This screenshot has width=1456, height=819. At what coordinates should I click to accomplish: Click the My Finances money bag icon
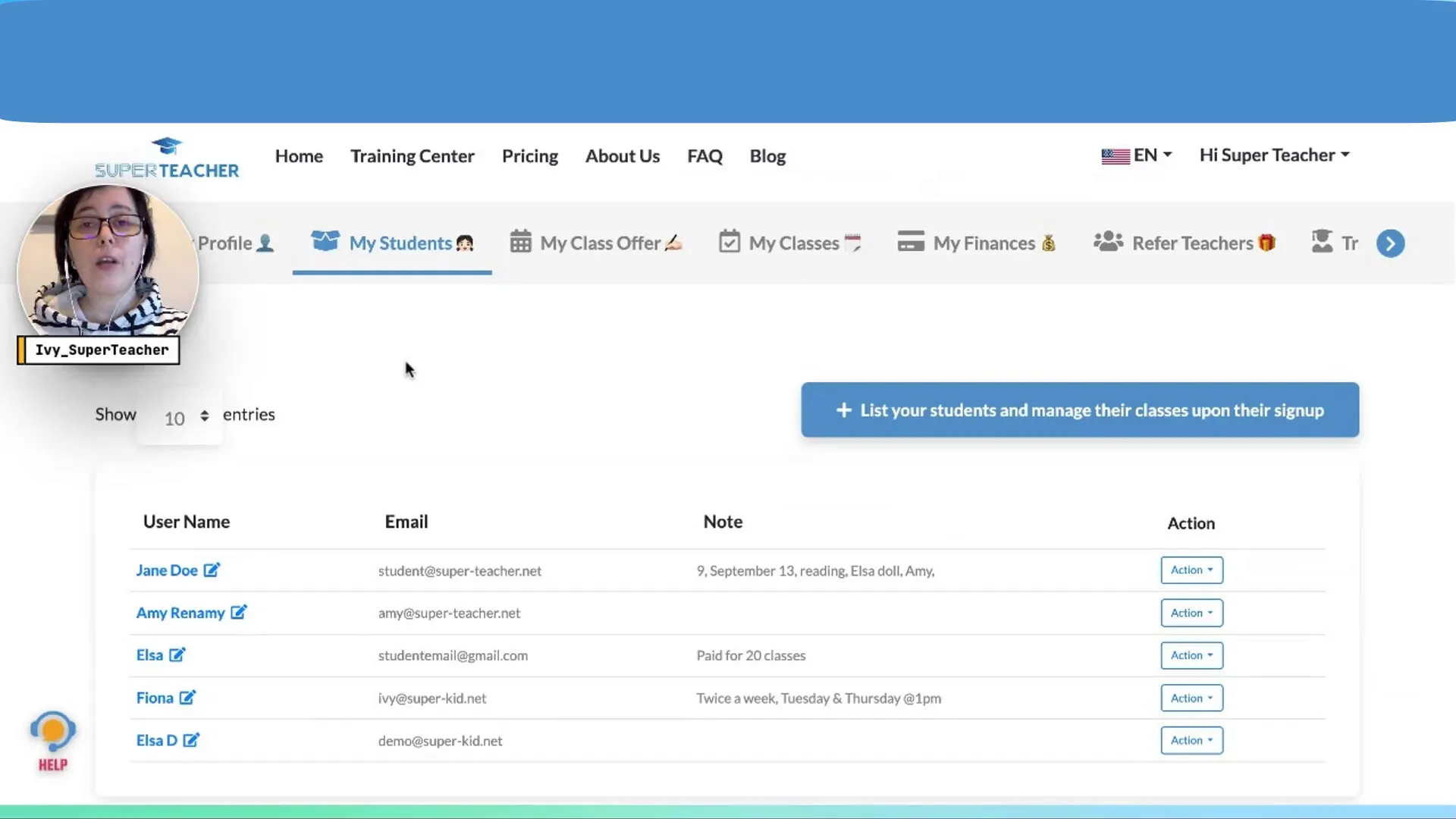coord(1048,243)
